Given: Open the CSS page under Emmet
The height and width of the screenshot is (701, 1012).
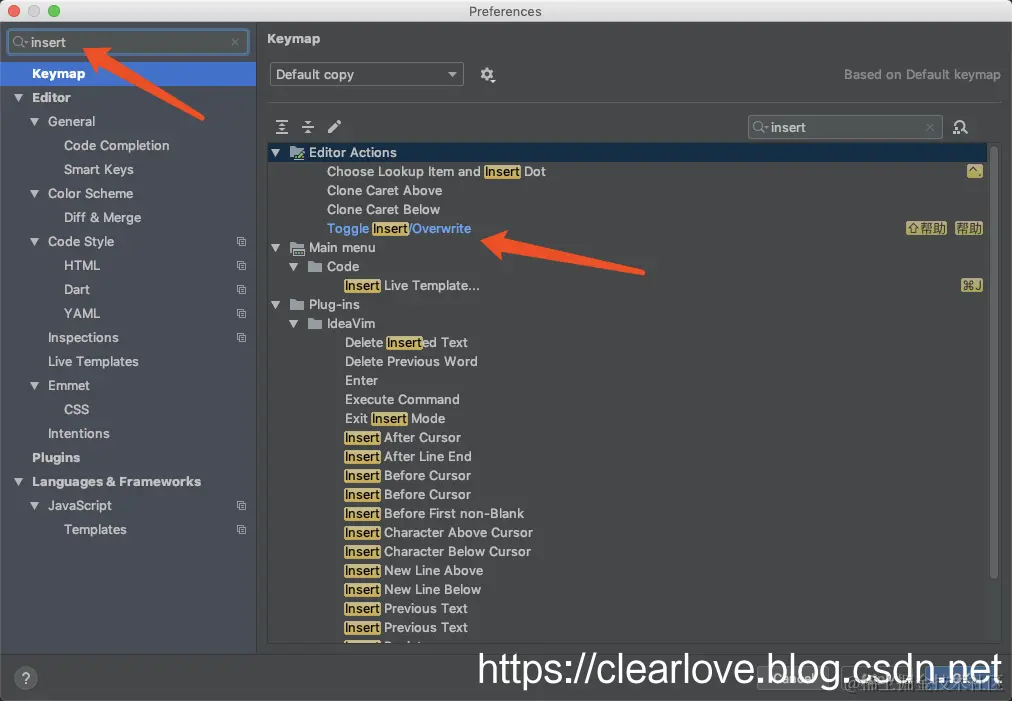Looking at the screenshot, I should [x=76, y=410].
